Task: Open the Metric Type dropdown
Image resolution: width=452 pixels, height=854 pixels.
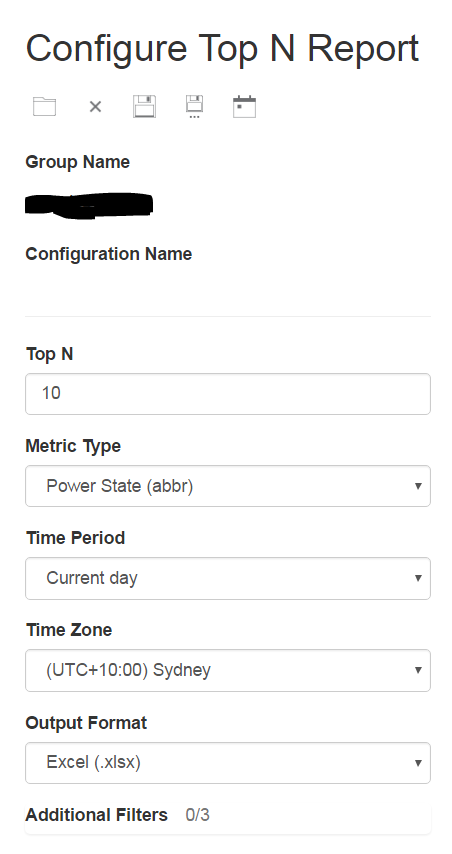Action: (x=228, y=486)
